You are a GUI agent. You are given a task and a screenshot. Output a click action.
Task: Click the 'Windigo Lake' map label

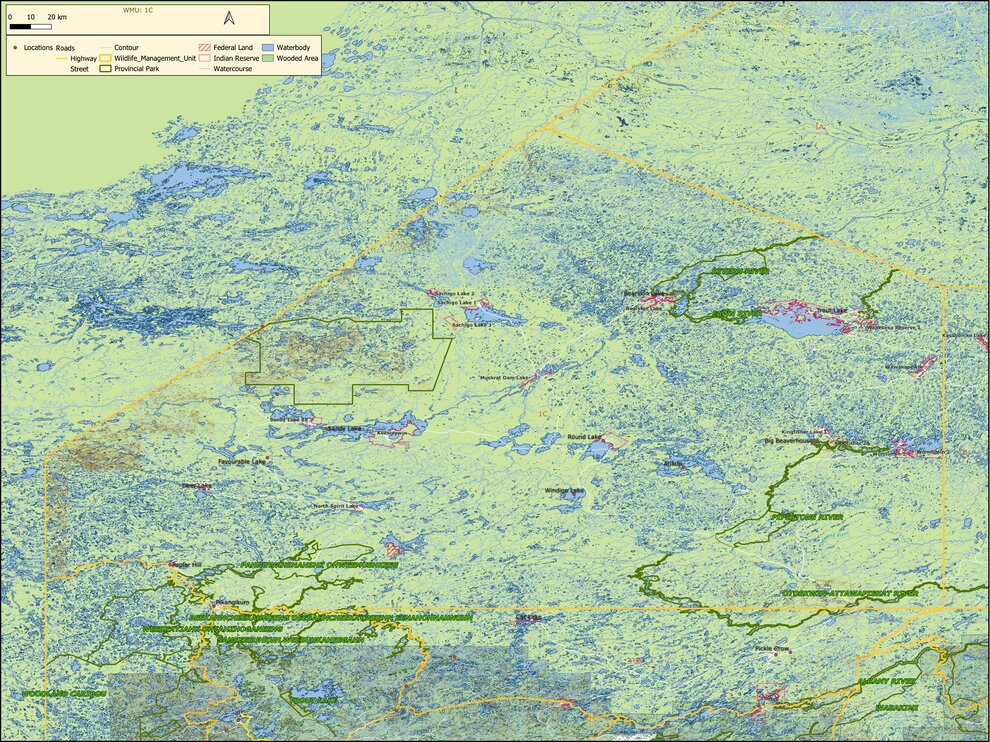pos(564,491)
